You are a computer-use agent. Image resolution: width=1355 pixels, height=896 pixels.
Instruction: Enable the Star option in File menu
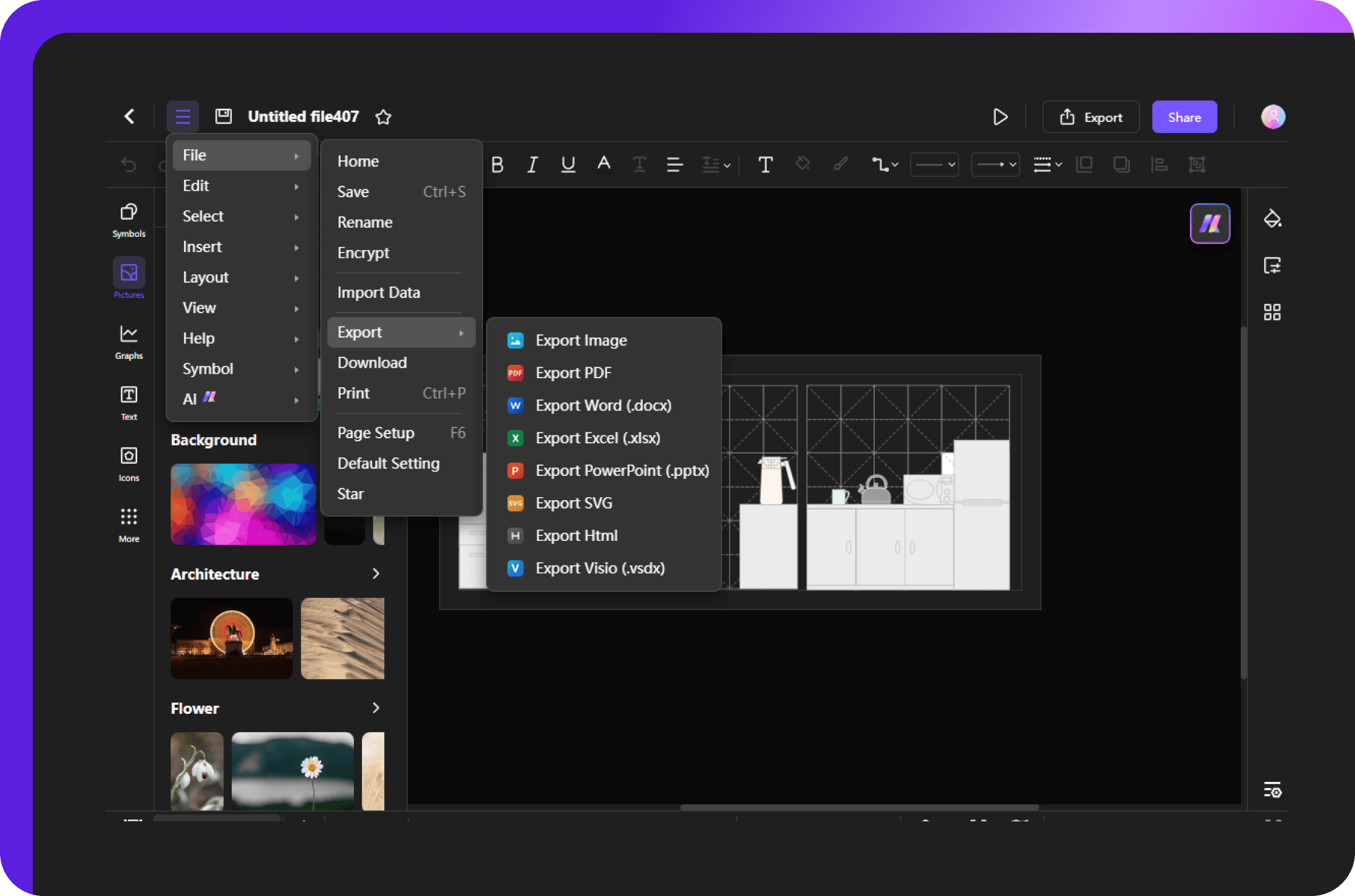(x=351, y=493)
